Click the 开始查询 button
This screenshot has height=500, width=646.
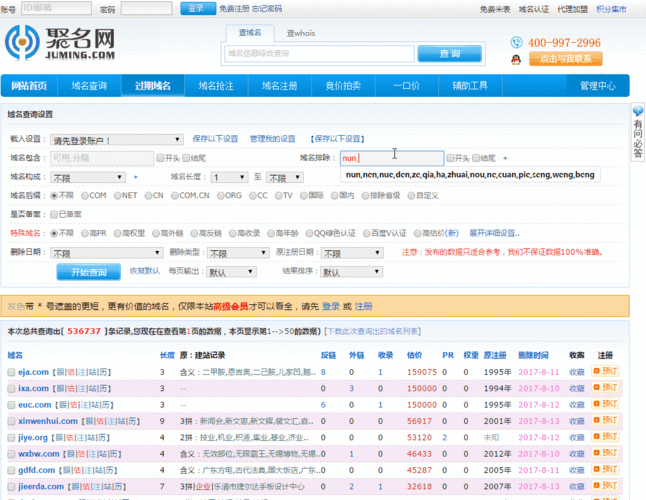coord(89,272)
